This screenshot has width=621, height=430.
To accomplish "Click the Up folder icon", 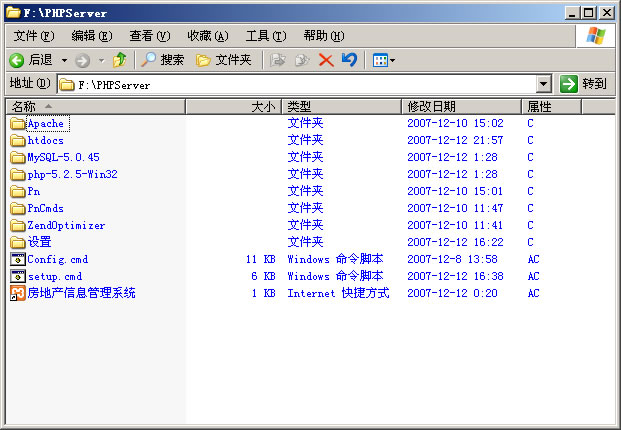I will pos(120,60).
